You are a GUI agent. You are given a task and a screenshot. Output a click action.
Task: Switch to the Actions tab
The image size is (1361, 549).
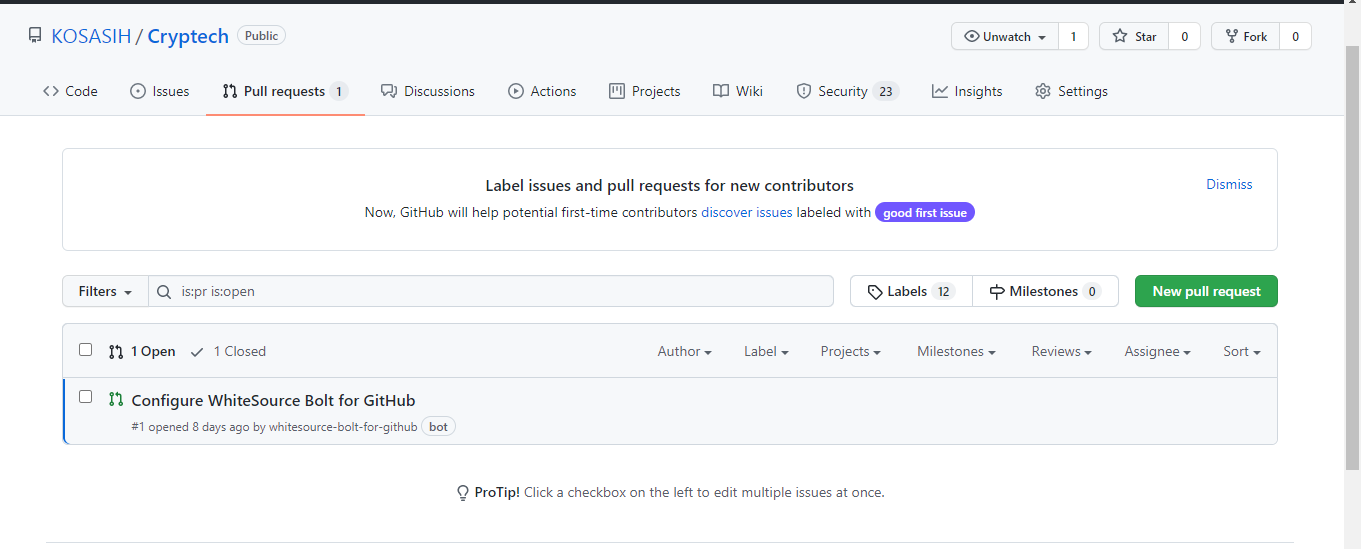542,91
